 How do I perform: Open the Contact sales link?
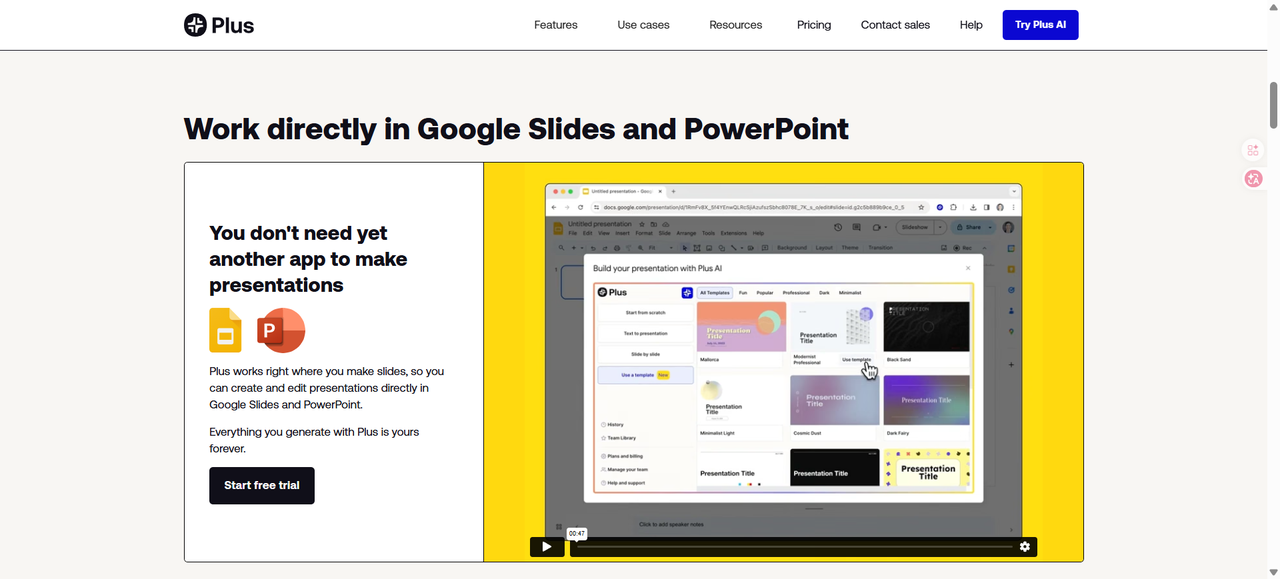click(895, 25)
